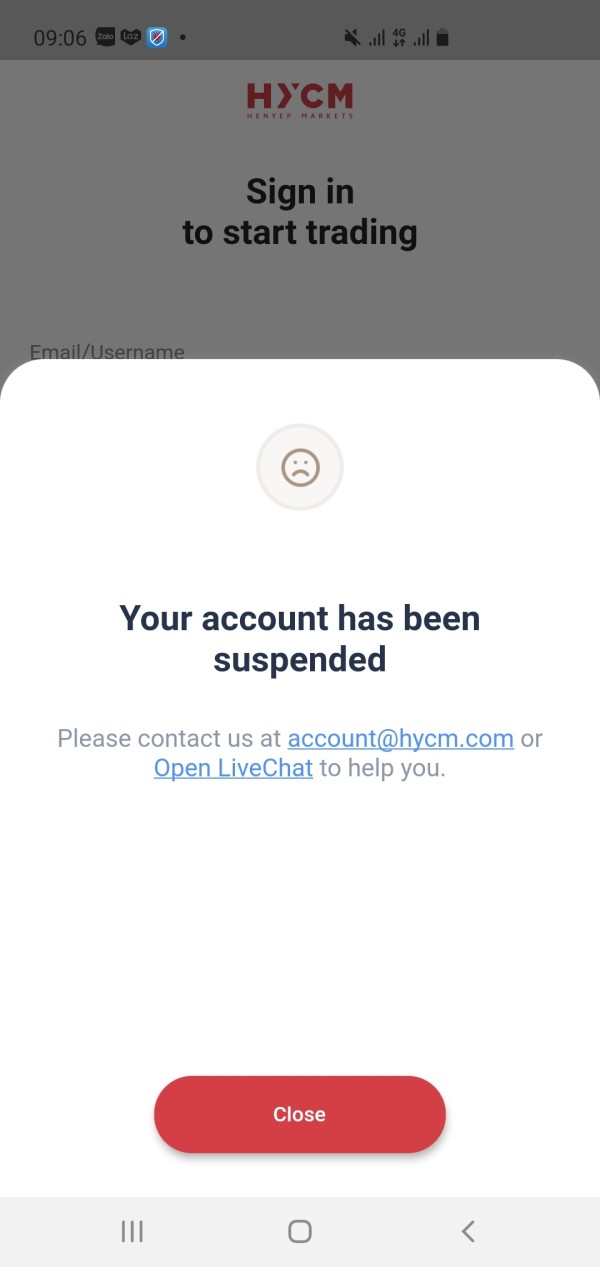
Task: Tap the HYCM logo at top
Action: coord(300,101)
